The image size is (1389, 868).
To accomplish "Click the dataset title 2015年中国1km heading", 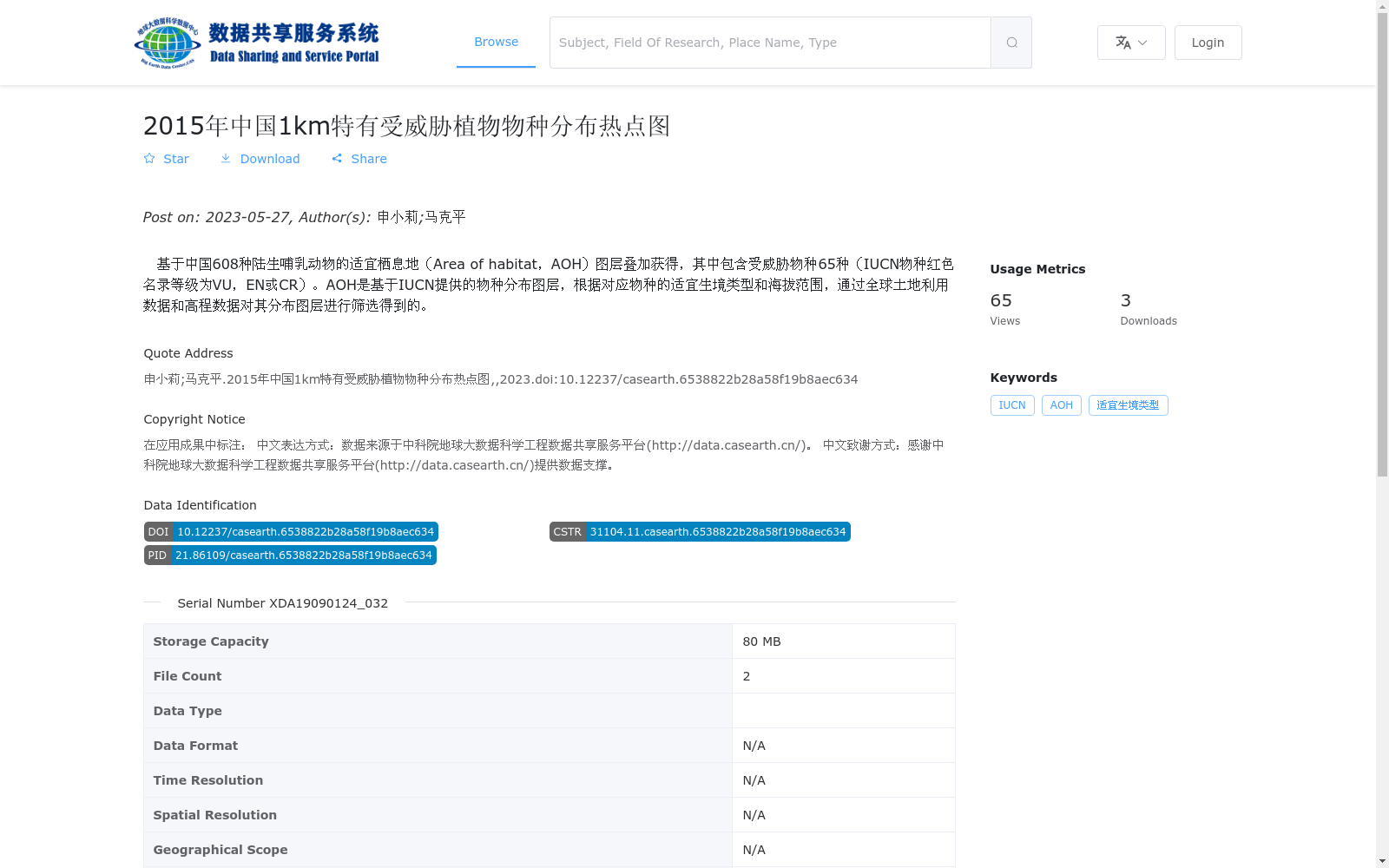I will (x=407, y=126).
